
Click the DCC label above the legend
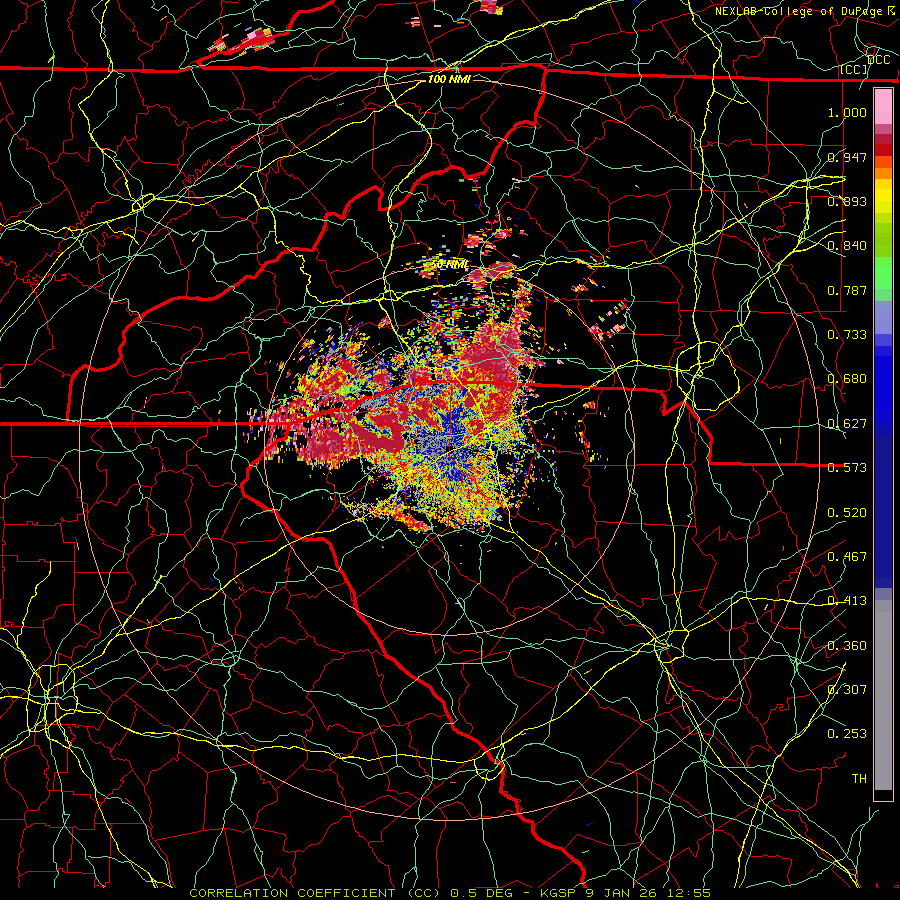point(879,60)
